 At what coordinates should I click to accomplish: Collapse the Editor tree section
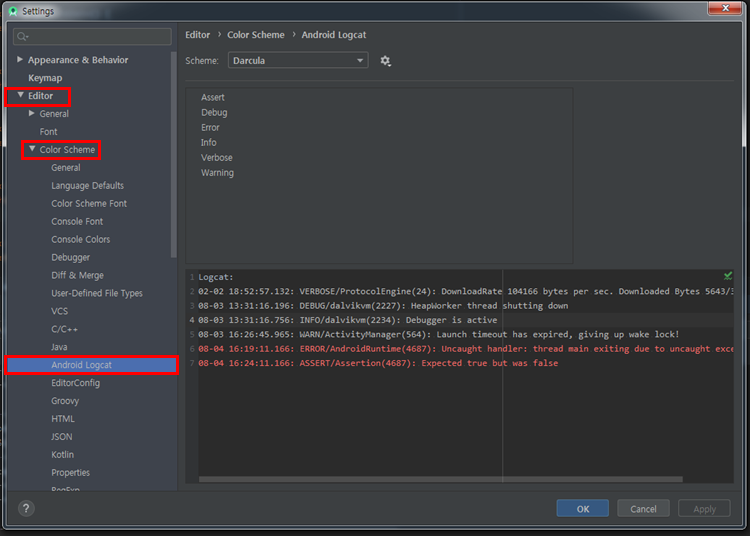(21, 95)
